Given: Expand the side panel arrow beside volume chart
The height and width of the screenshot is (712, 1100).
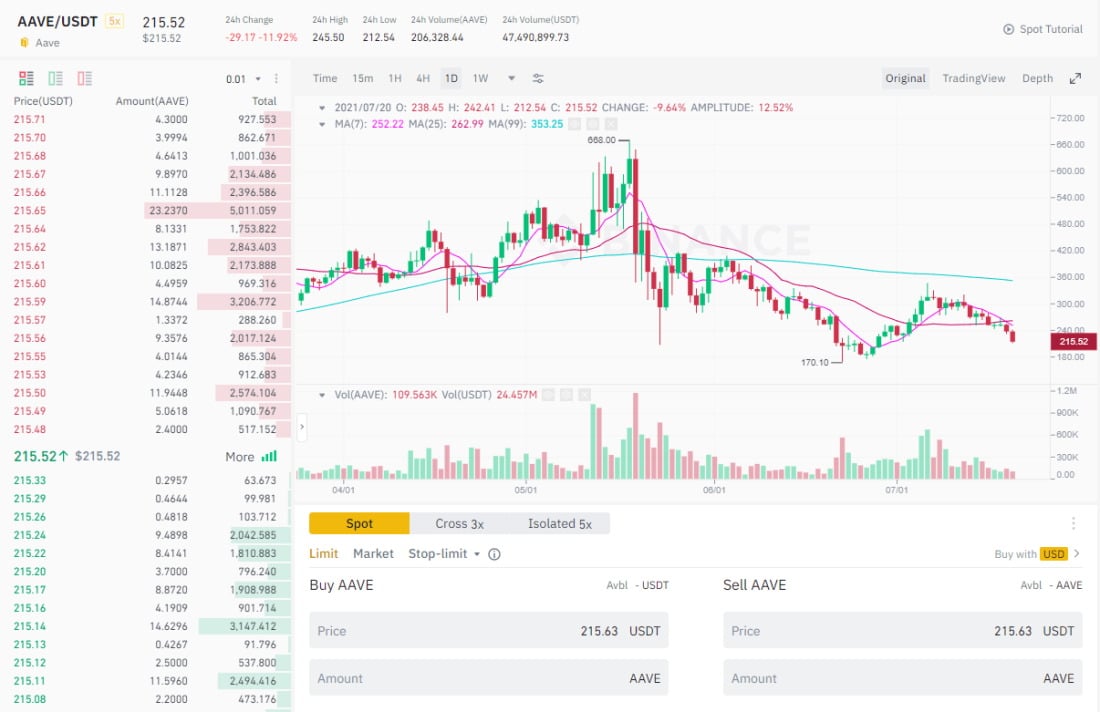Looking at the screenshot, I should pos(302,427).
